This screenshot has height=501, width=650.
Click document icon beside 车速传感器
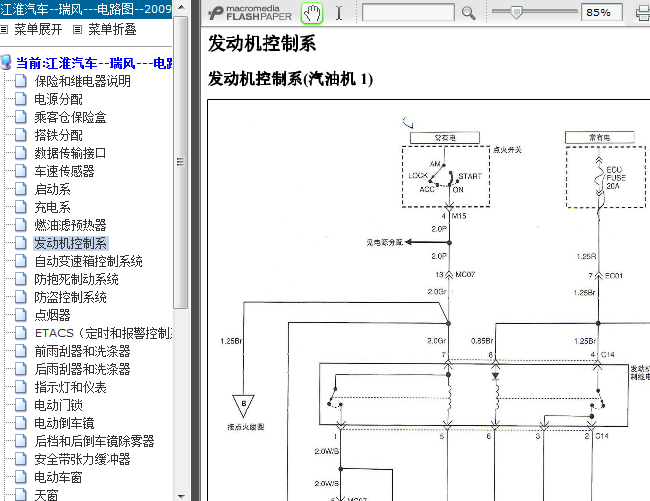(21, 171)
